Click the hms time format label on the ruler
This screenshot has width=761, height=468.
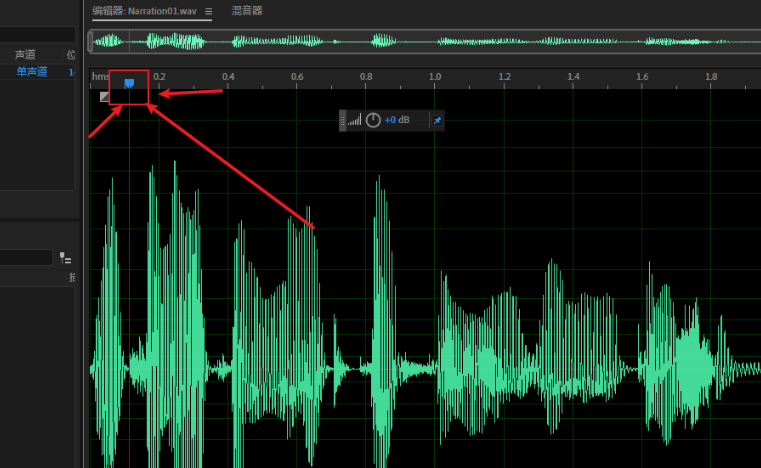pos(100,77)
